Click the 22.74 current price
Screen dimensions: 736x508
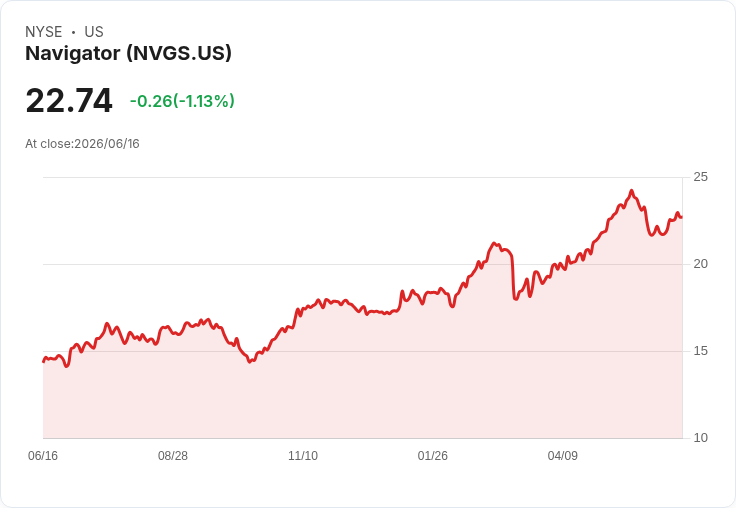(x=69, y=100)
